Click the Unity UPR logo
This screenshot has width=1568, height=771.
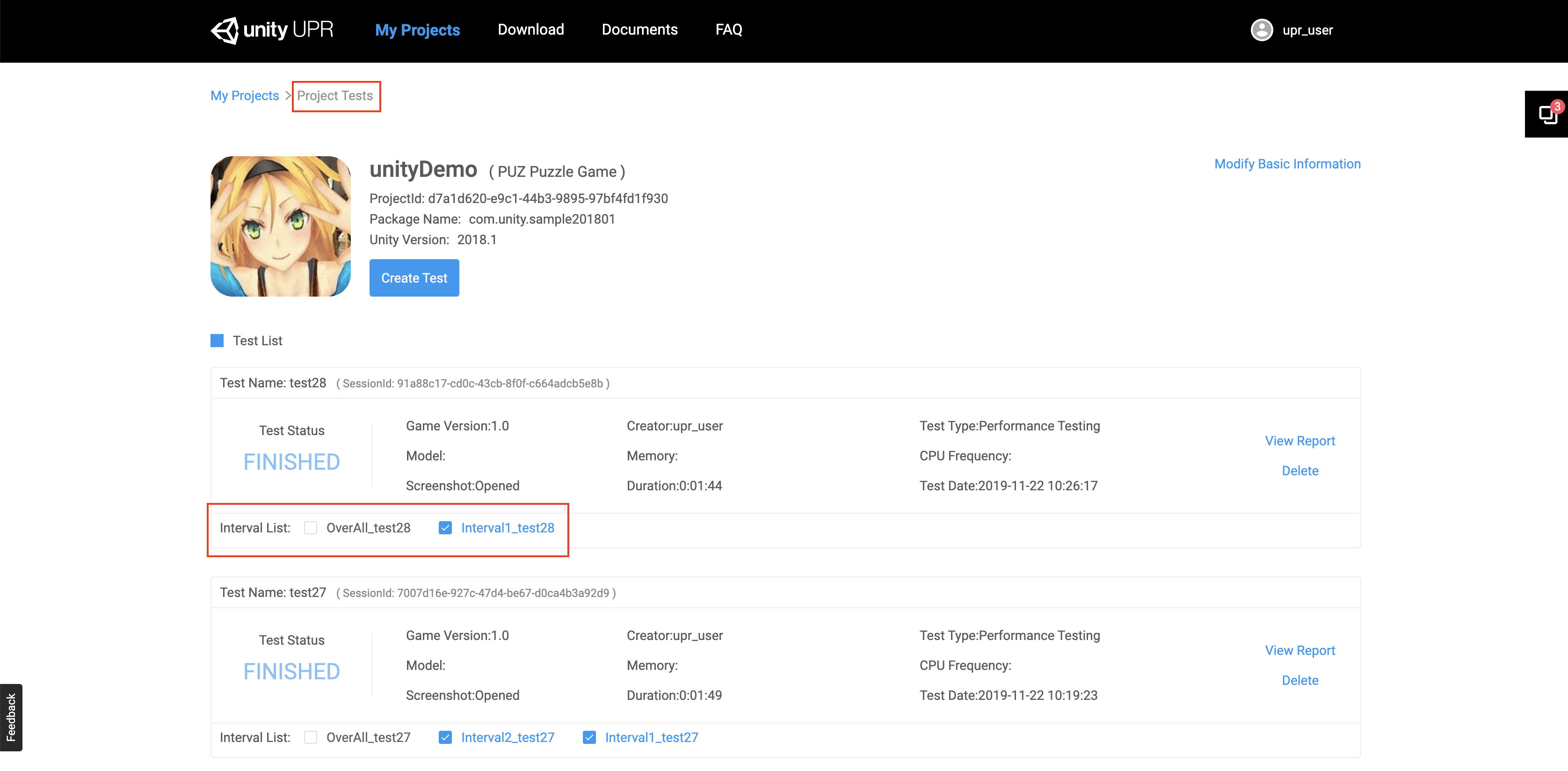272,30
